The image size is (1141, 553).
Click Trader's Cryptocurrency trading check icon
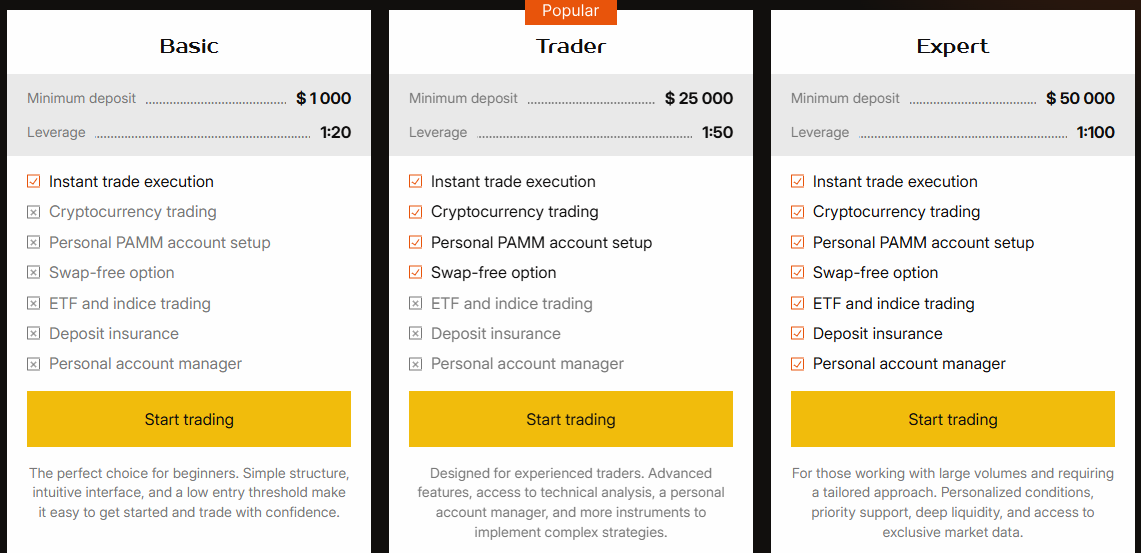pyautogui.click(x=415, y=212)
